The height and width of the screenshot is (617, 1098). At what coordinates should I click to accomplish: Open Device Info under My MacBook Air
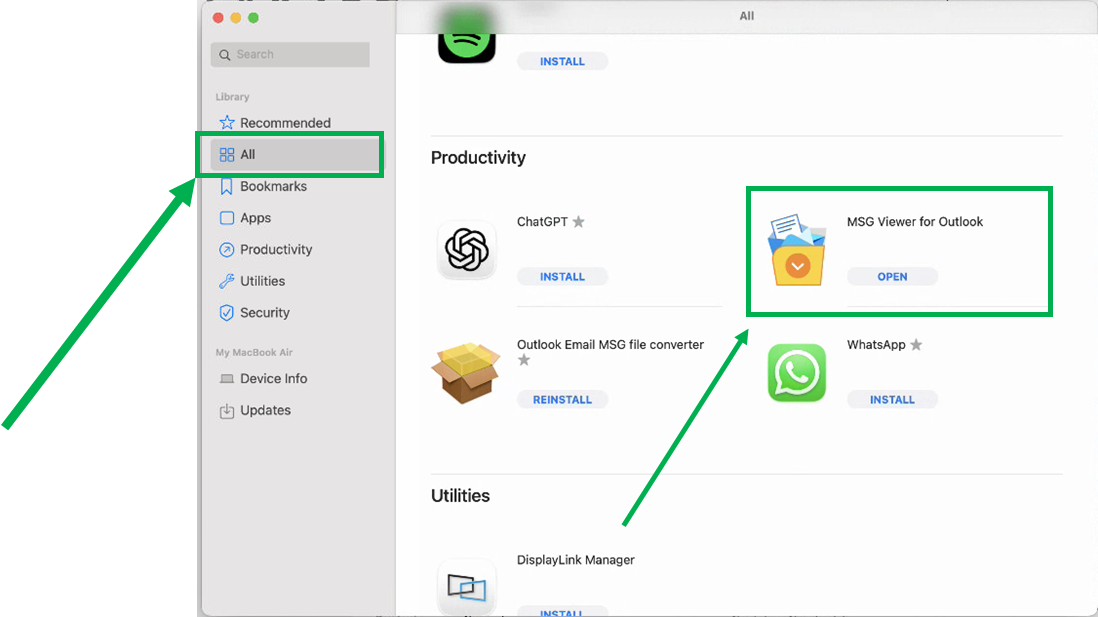(x=273, y=379)
